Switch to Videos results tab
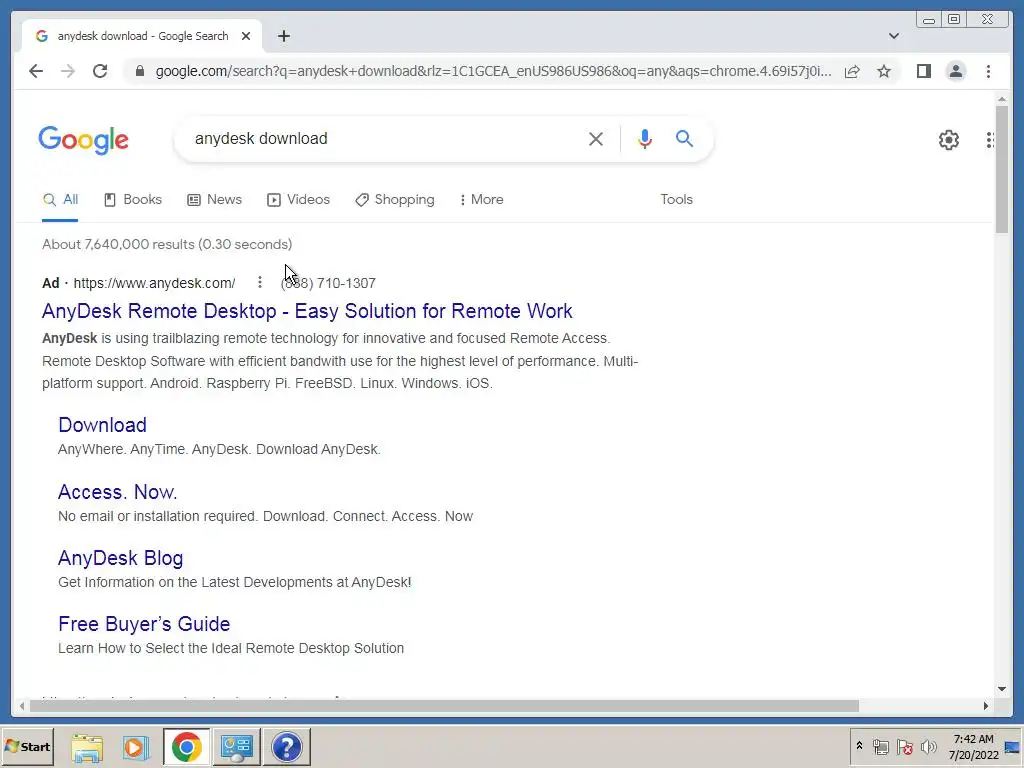The height and width of the screenshot is (768, 1024). click(x=298, y=200)
